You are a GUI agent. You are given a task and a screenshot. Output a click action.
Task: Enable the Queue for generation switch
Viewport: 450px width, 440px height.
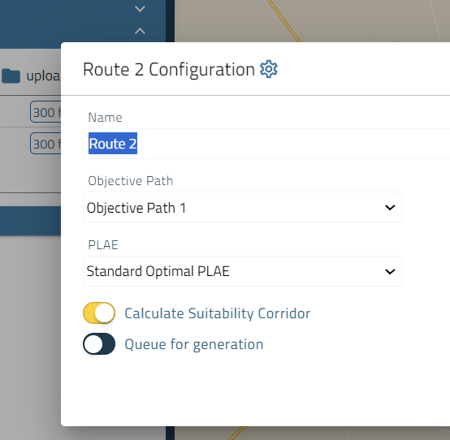99,344
